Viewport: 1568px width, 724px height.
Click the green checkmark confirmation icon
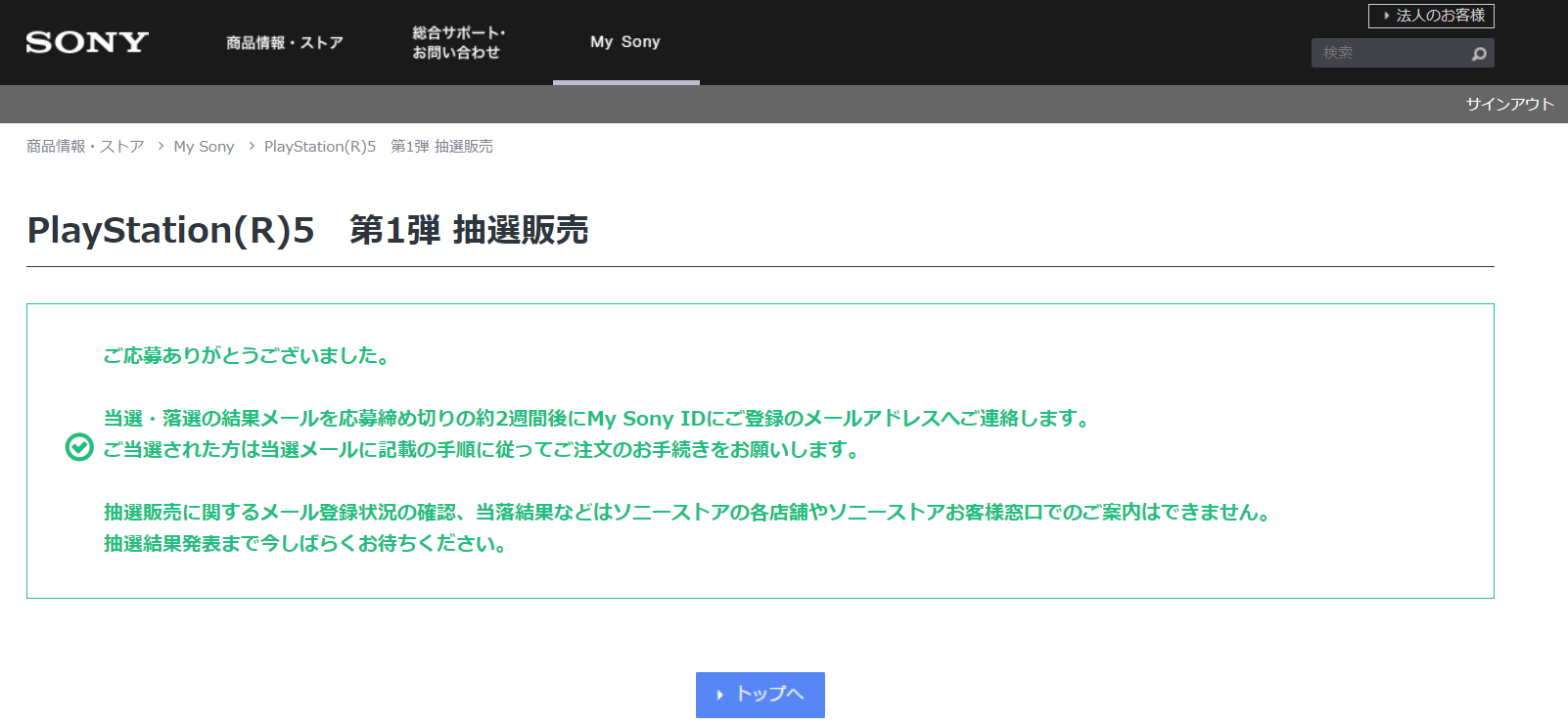pos(79,447)
